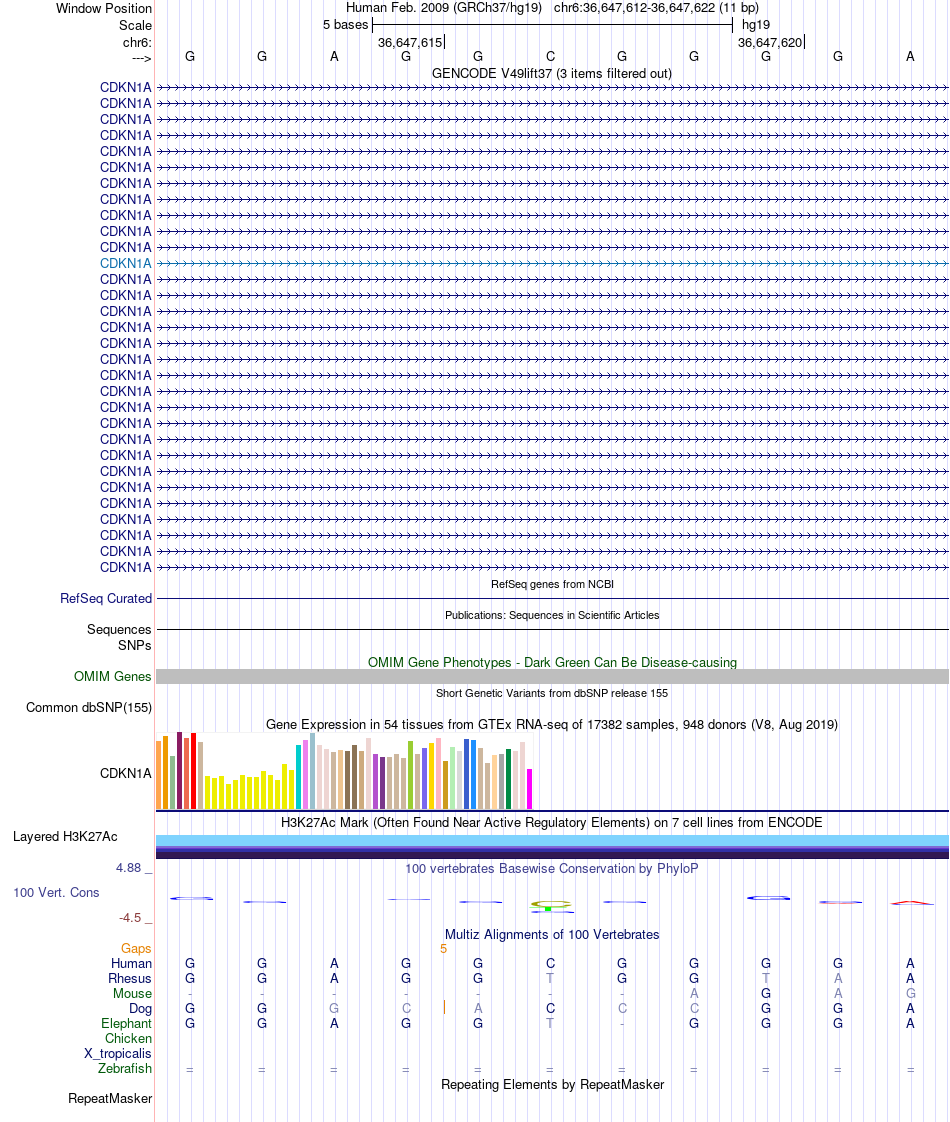Screen dimensions: 950x1122
Task: Click coordinate marker 36,647,615
Action: click(410, 42)
